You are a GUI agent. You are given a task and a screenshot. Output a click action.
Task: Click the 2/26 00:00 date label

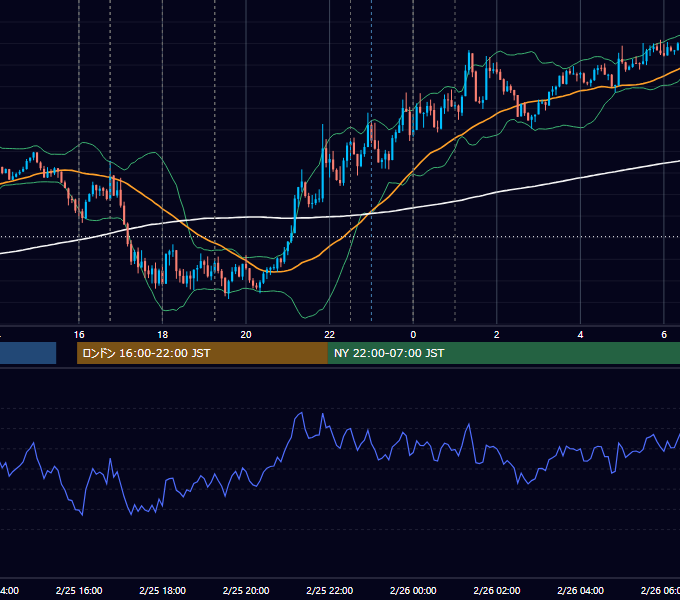click(413, 590)
